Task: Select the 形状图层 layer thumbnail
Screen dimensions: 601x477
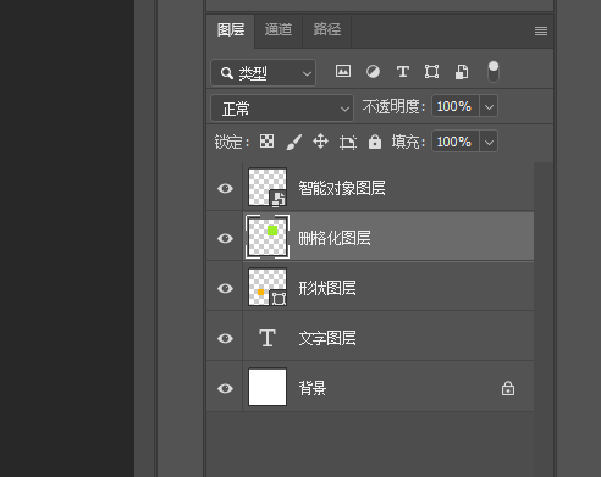Action: coord(267,288)
